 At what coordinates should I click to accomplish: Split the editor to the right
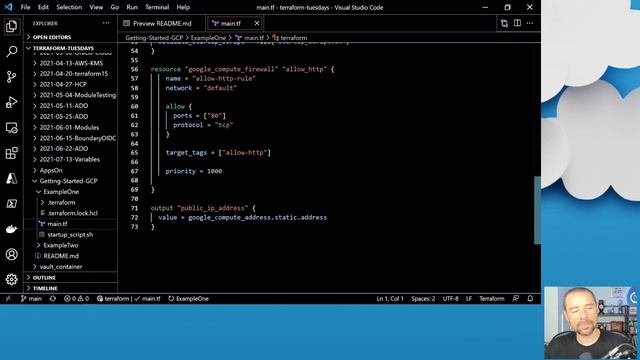point(517,23)
